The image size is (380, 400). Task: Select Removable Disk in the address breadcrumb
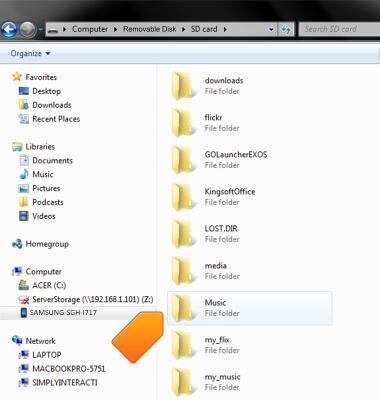click(149, 29)
